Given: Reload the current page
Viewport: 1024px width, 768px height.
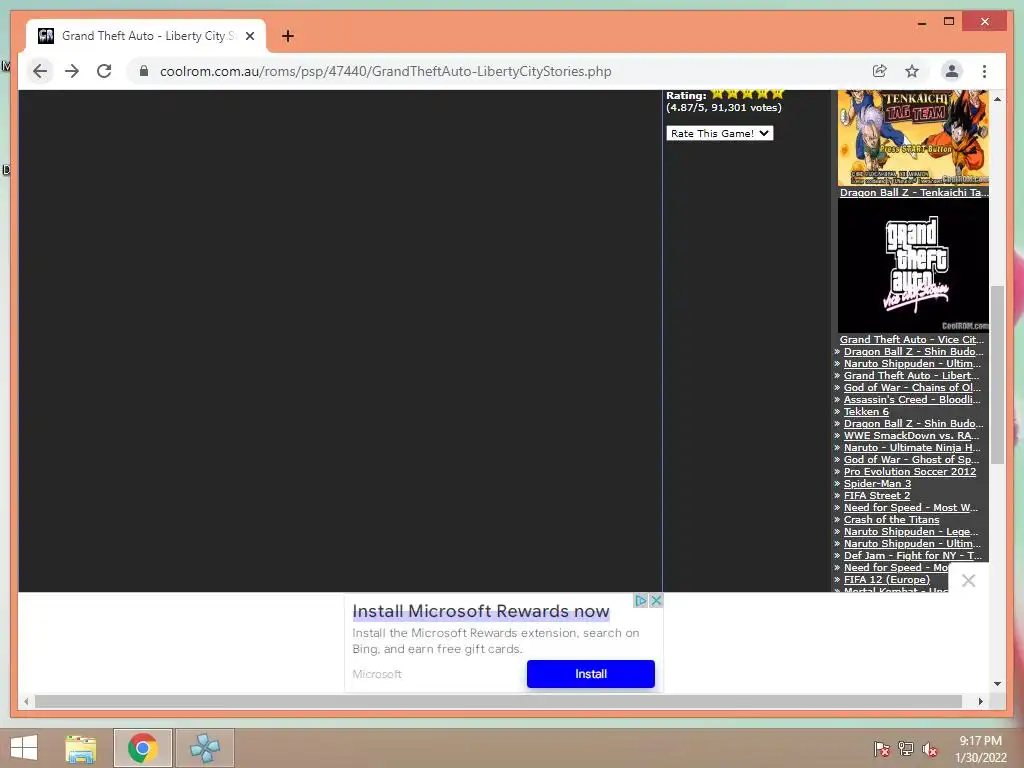Looking at the screenshot, I should [104, 71].
